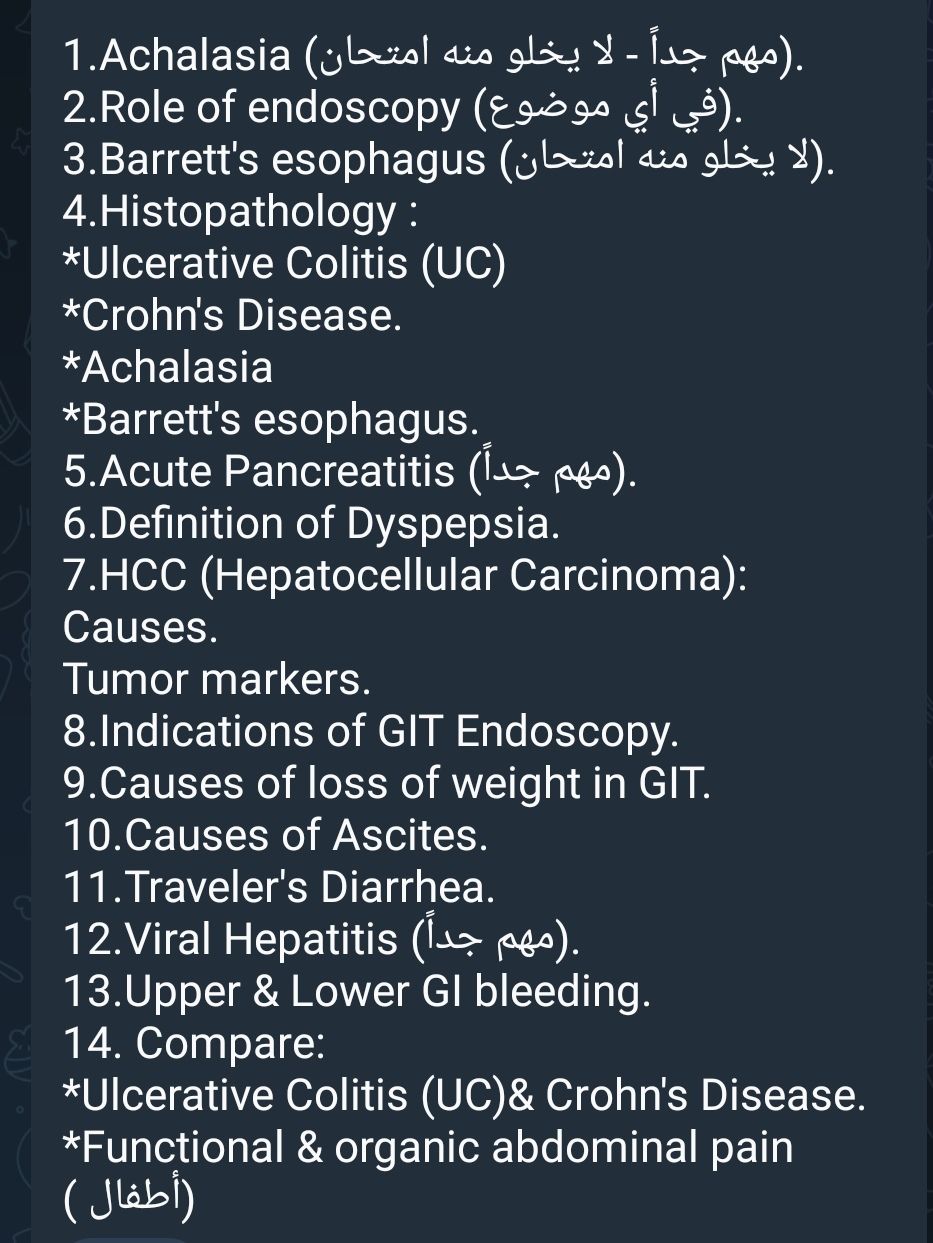Click the '5.Acute Pancreatitis' line
The image size is (933, 1243).
pos(260,471)
